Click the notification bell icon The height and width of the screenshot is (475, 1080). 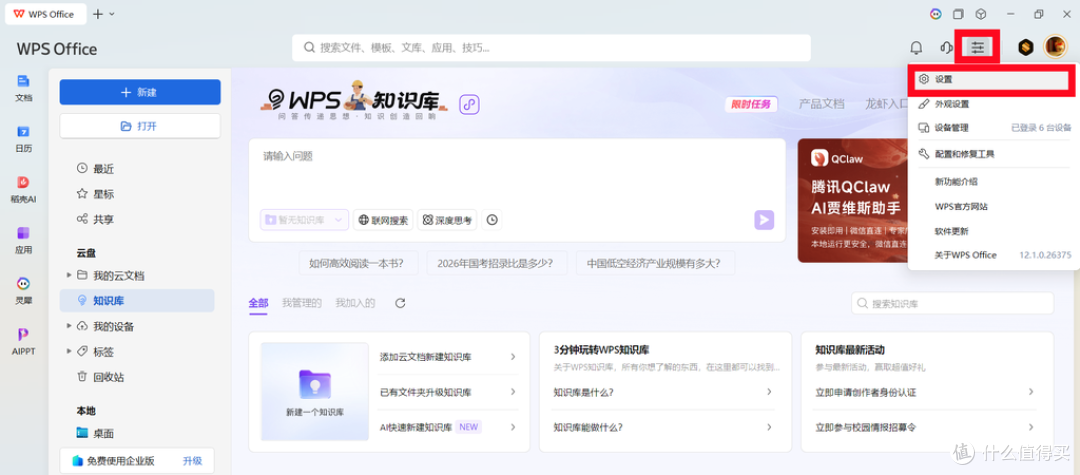pyautogui.click(x=916, y=48)
